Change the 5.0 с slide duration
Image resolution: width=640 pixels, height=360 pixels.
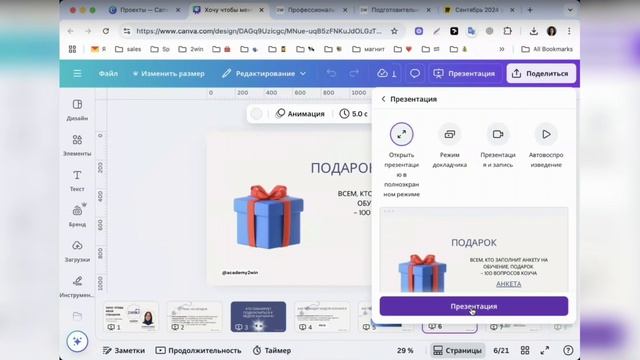point(353,114)
